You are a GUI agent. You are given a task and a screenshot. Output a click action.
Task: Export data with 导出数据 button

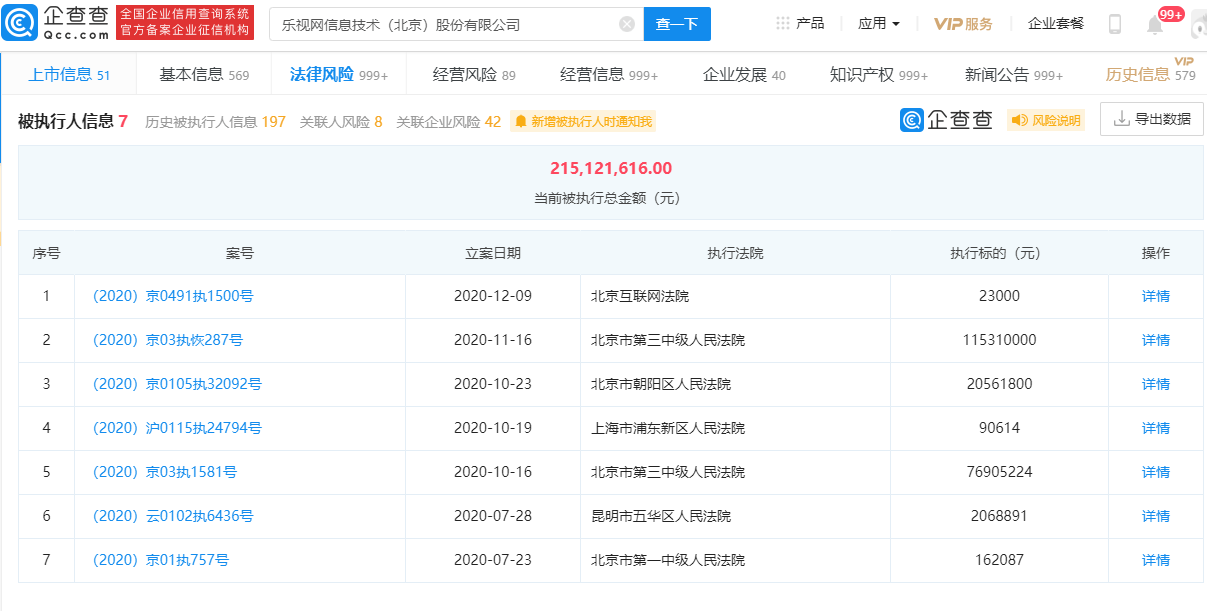coord(1151,119)
